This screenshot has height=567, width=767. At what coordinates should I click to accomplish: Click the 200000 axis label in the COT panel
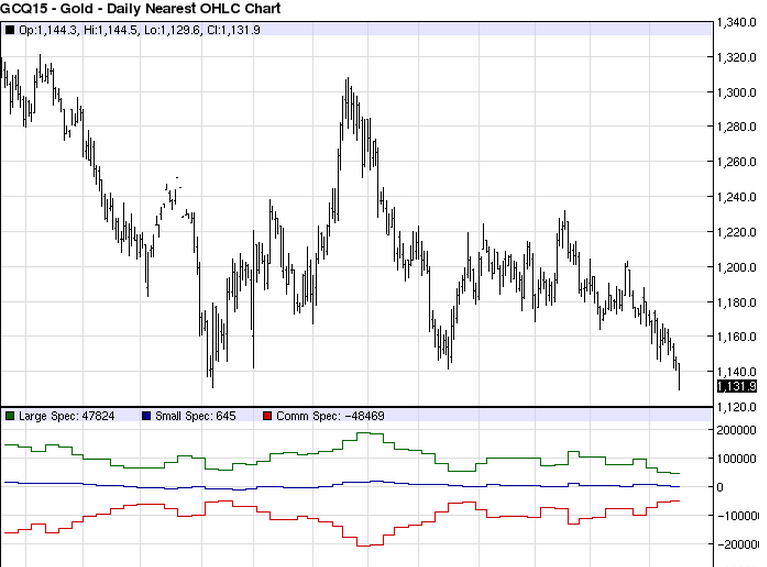[x=737, y=431]
